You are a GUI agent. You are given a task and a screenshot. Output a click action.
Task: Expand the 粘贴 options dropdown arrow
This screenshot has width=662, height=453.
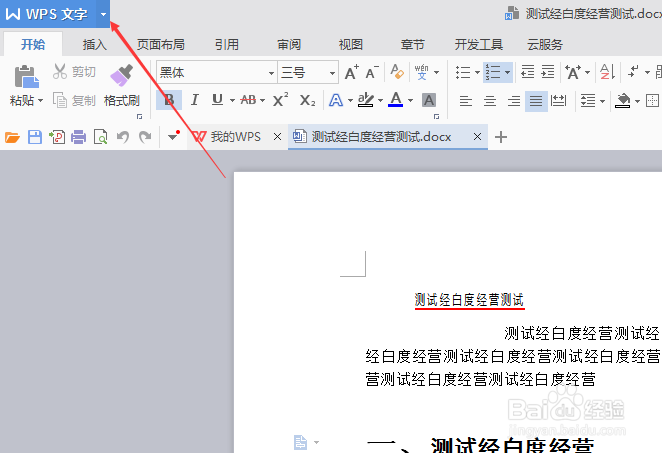click(41, 101)
